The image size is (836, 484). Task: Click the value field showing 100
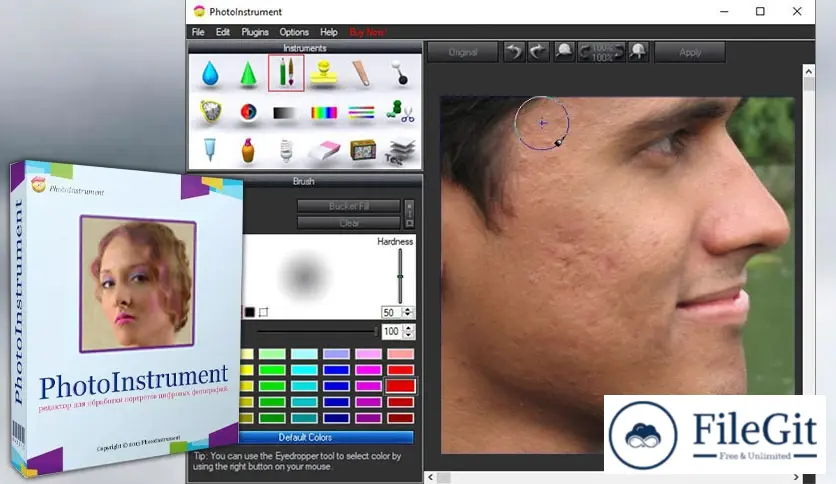pyautogui.click(x=393, y=332)
